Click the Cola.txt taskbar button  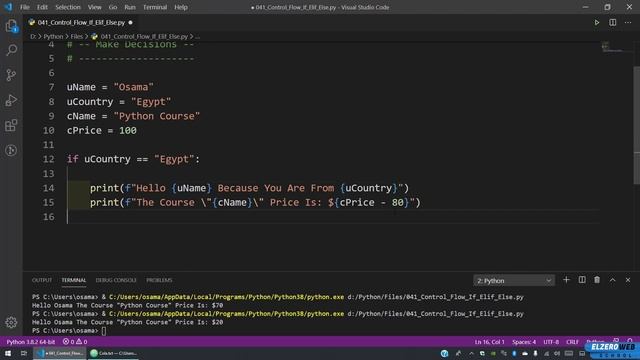(113, 353)
